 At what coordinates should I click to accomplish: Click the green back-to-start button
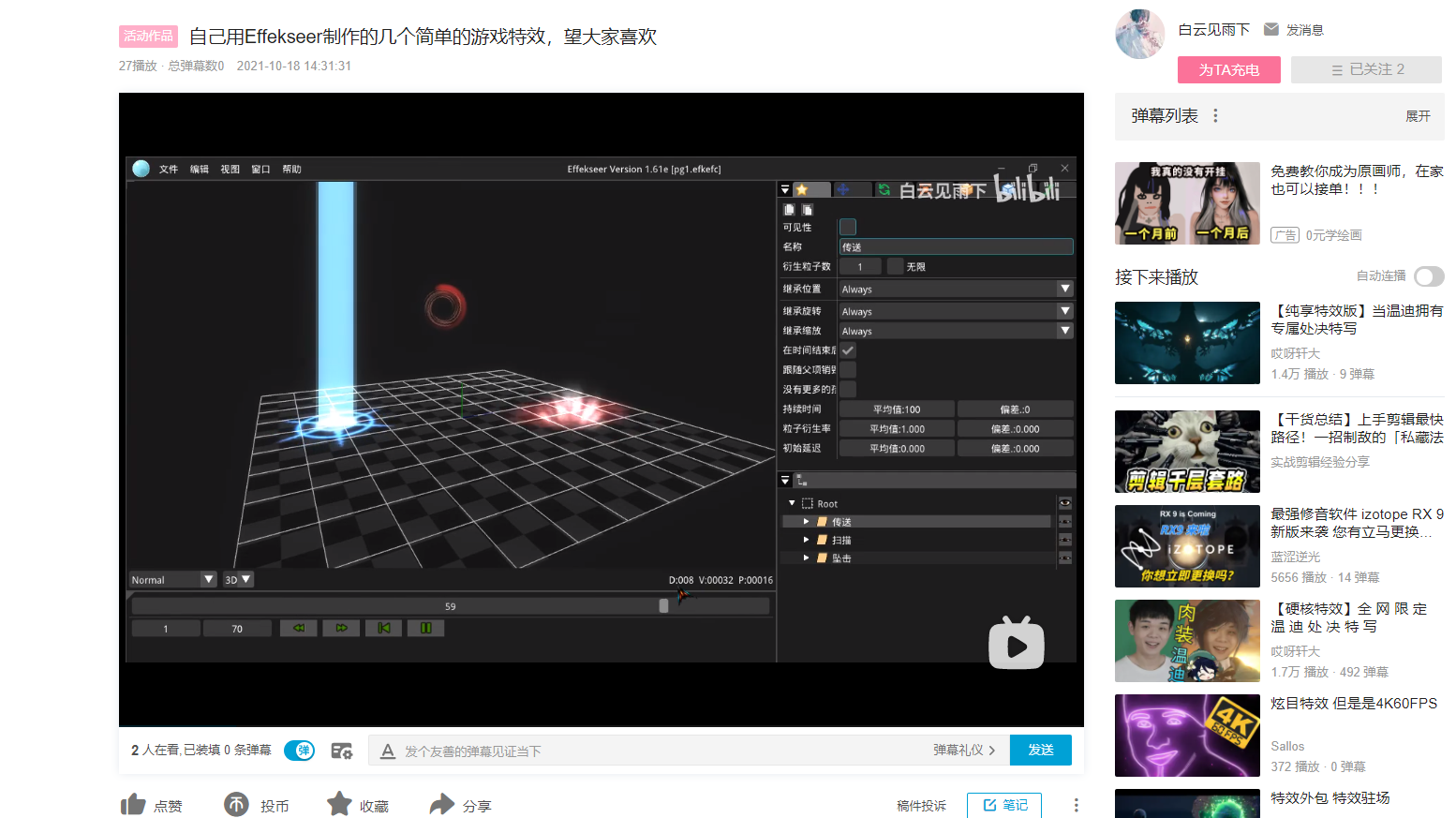coord(383,628)
